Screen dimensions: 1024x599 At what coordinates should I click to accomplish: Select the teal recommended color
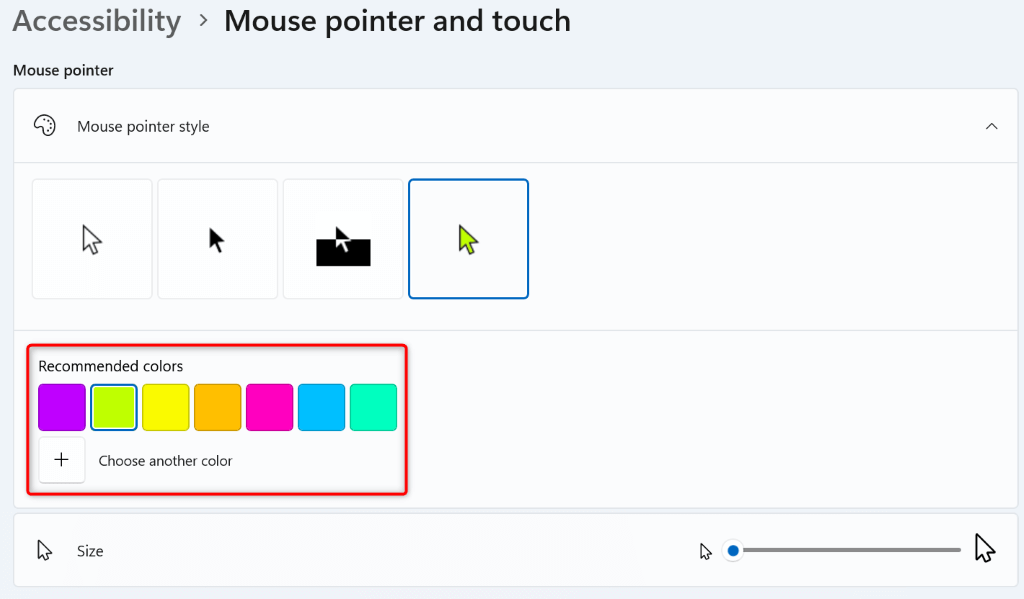click(x=373, y=407)
